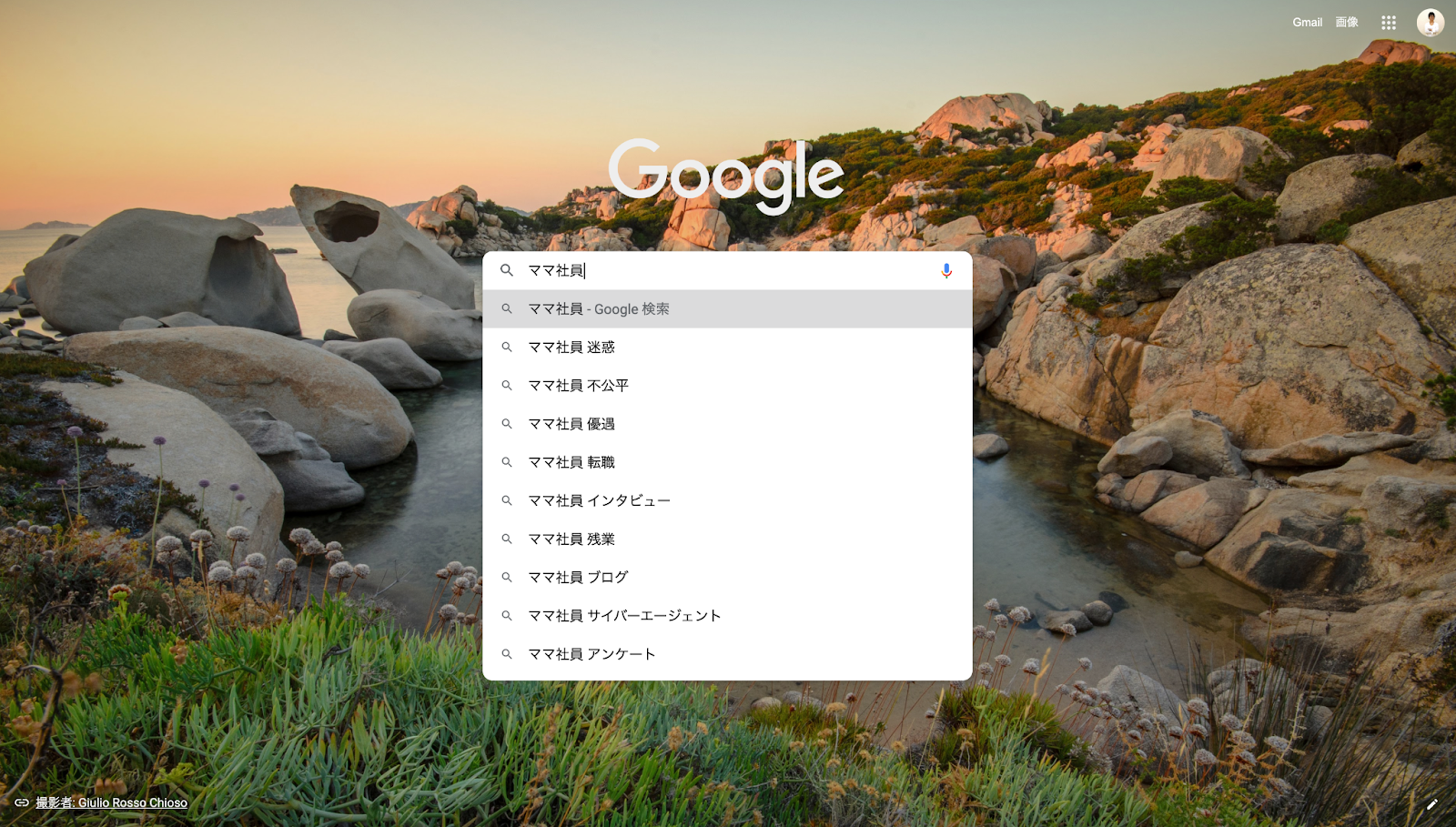Click the customize page pencil icon

tap(1431, 804)
